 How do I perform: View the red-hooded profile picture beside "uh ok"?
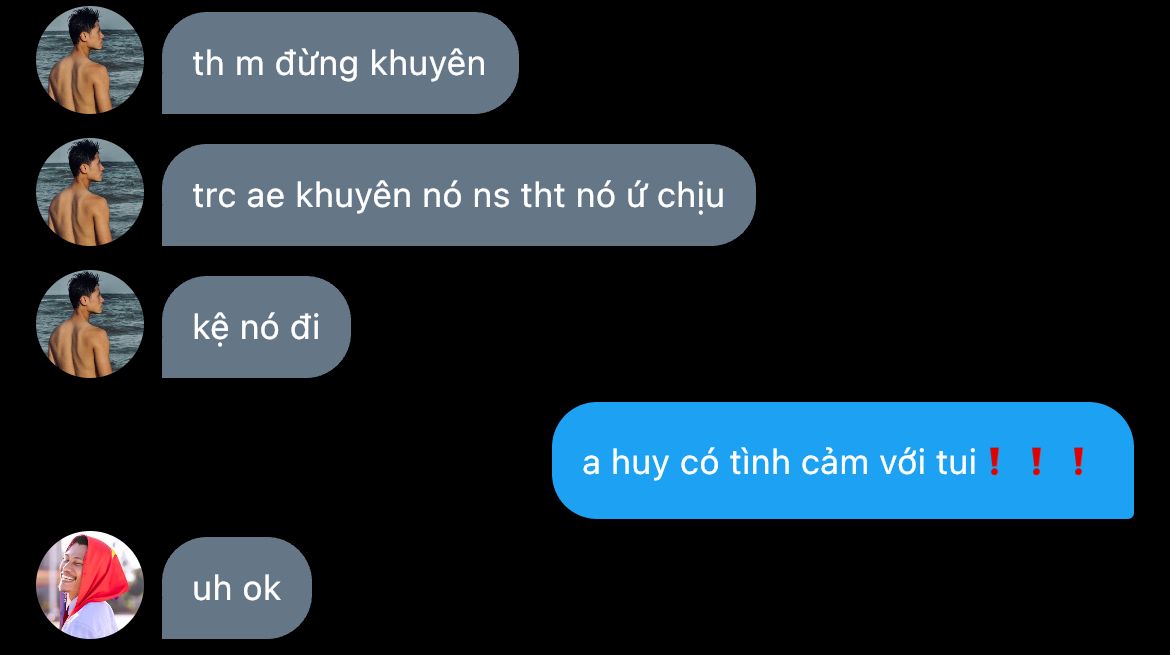[x=90, y=585]
